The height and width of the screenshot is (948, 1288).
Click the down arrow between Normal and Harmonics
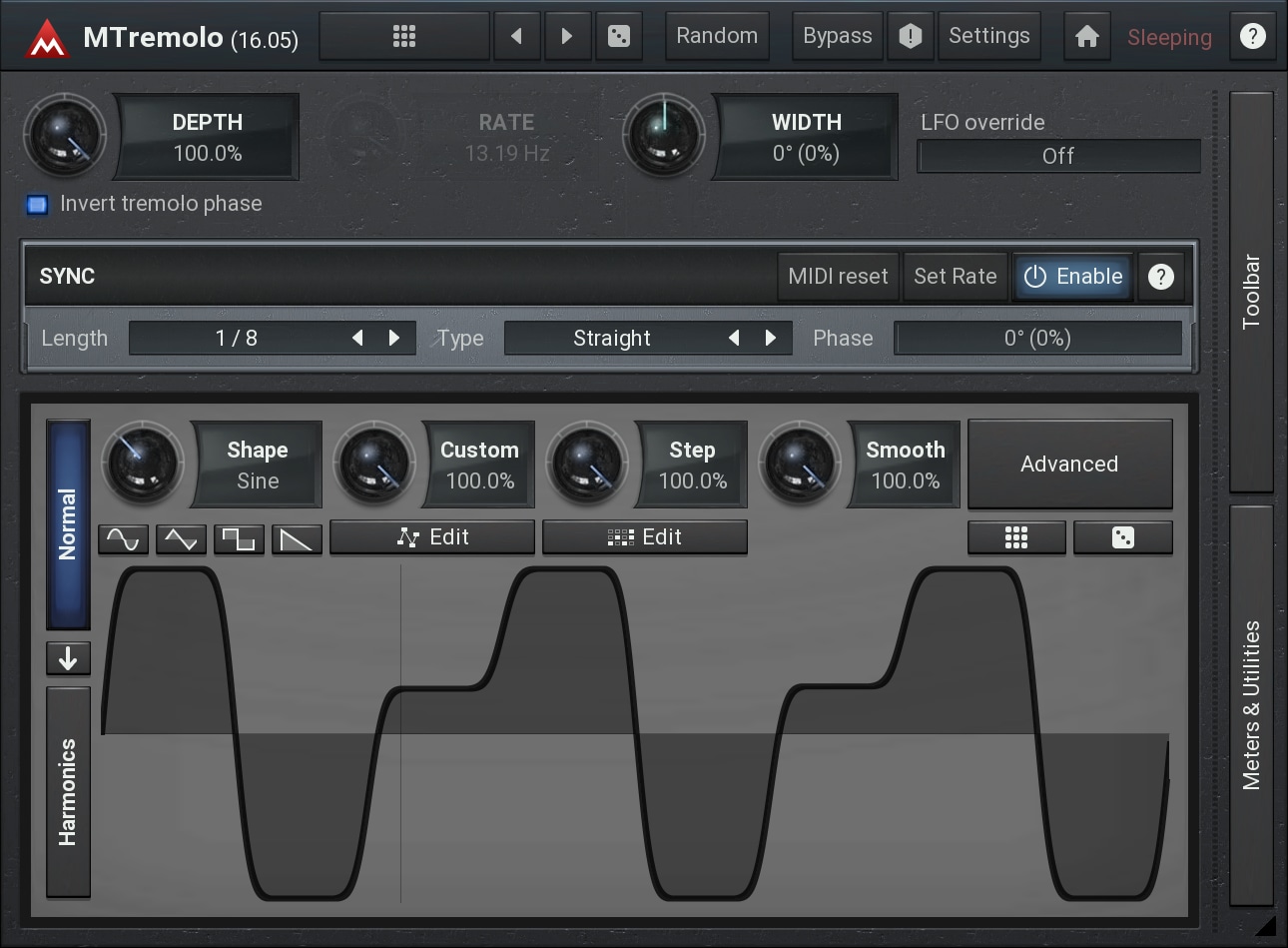(68, 658)
